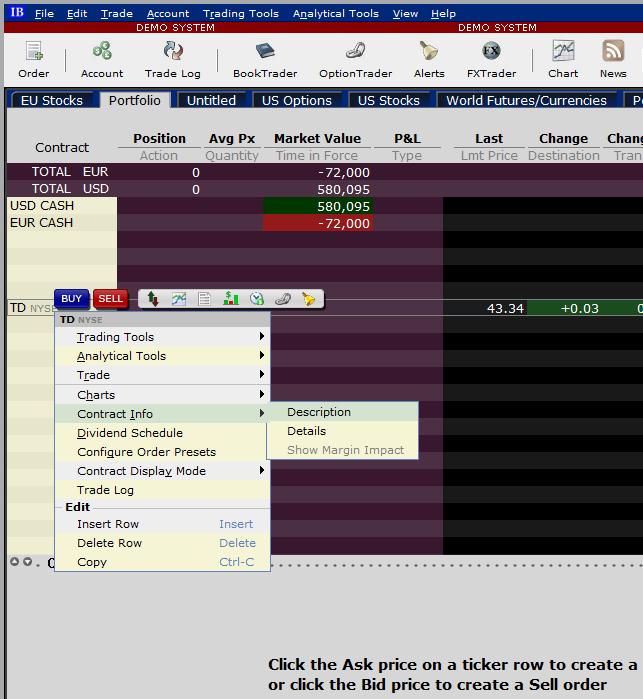Click the green/red arrows icon in TD mini toolbar

point(153,299)
